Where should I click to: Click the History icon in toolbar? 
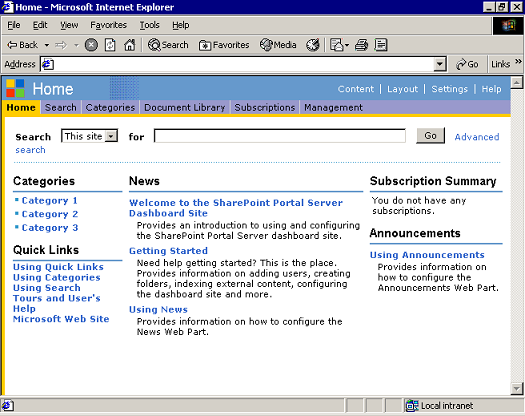coord(313,45)
